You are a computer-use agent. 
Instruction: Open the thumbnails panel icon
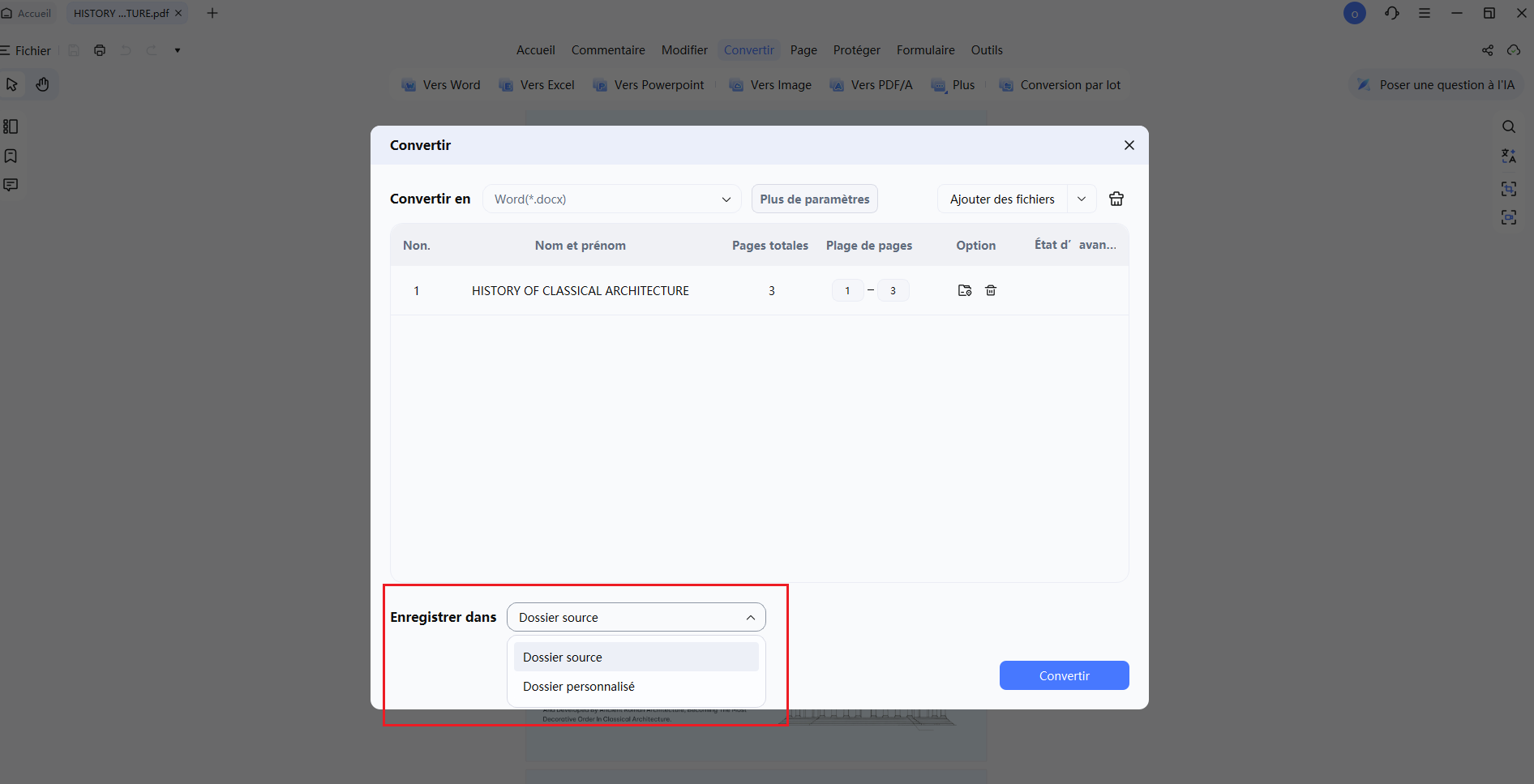click(11, 126)
